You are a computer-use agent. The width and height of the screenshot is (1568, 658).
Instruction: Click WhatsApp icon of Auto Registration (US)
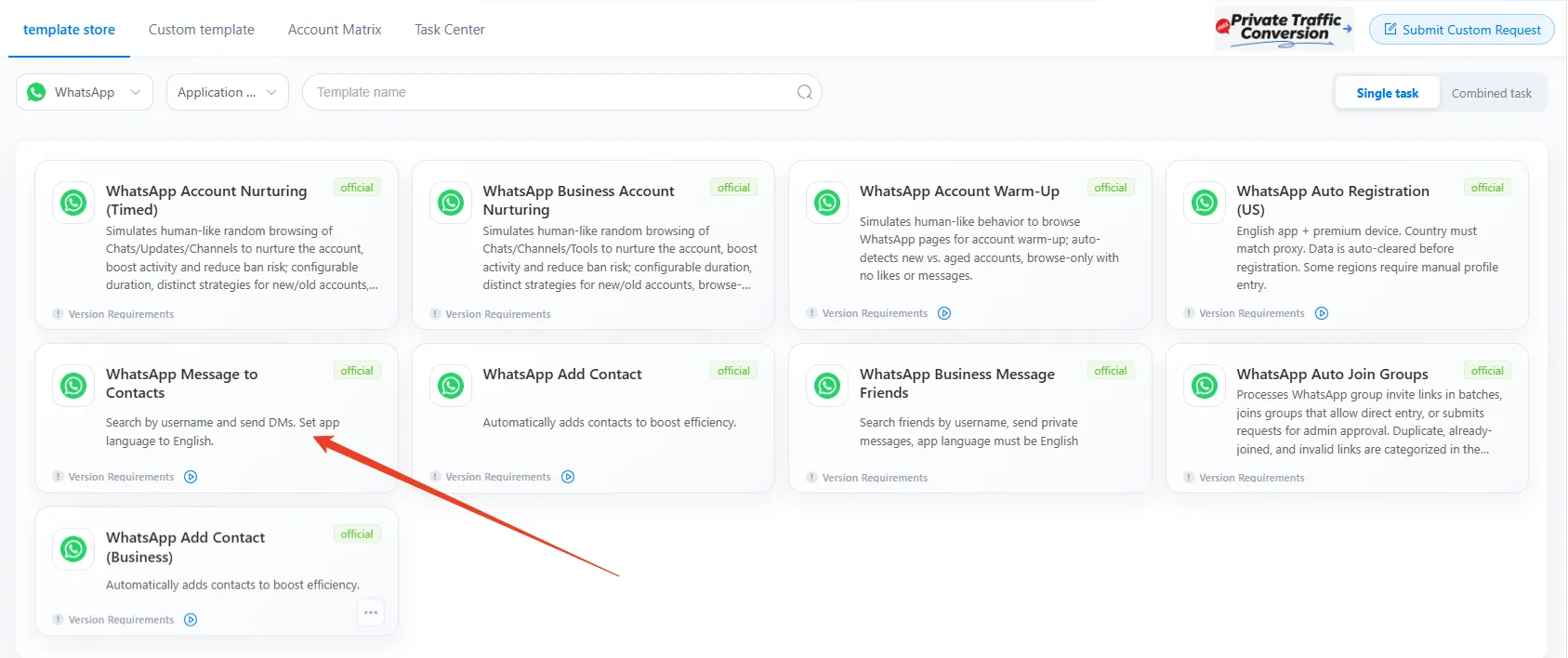(x=1205, y=202)
